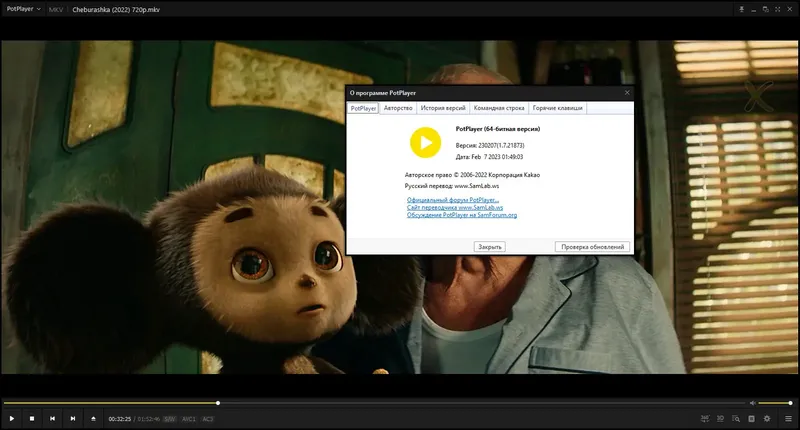
Task: Close the PotPlayer main window
Action: pos(790,9)
